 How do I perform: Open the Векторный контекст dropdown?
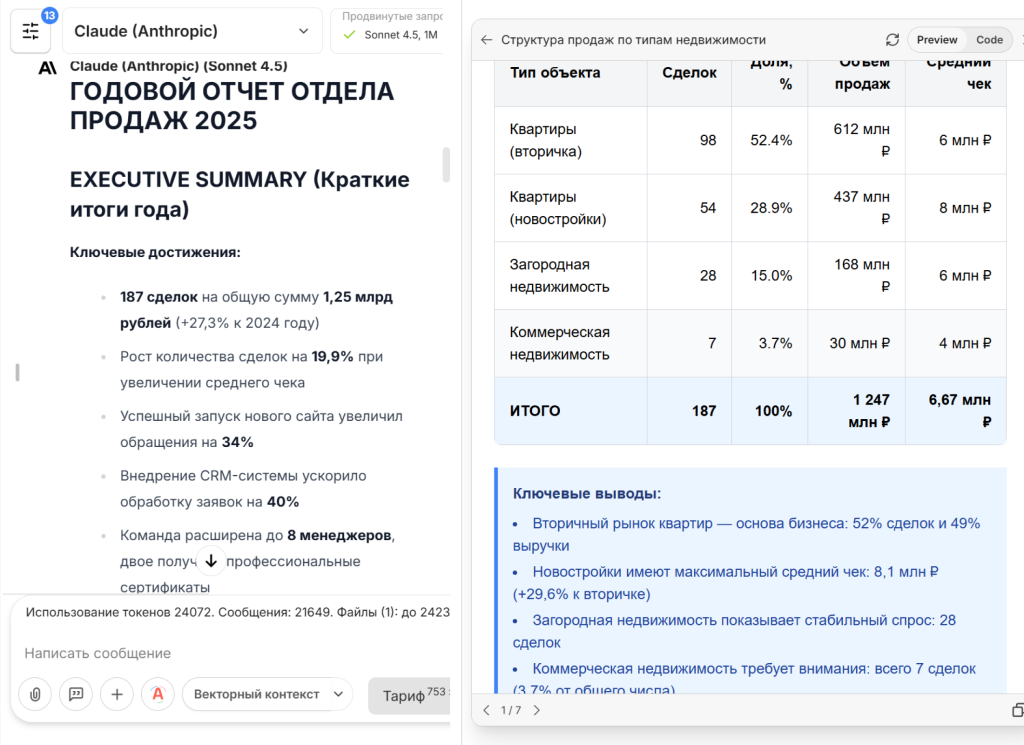click(x=267, y=694)
